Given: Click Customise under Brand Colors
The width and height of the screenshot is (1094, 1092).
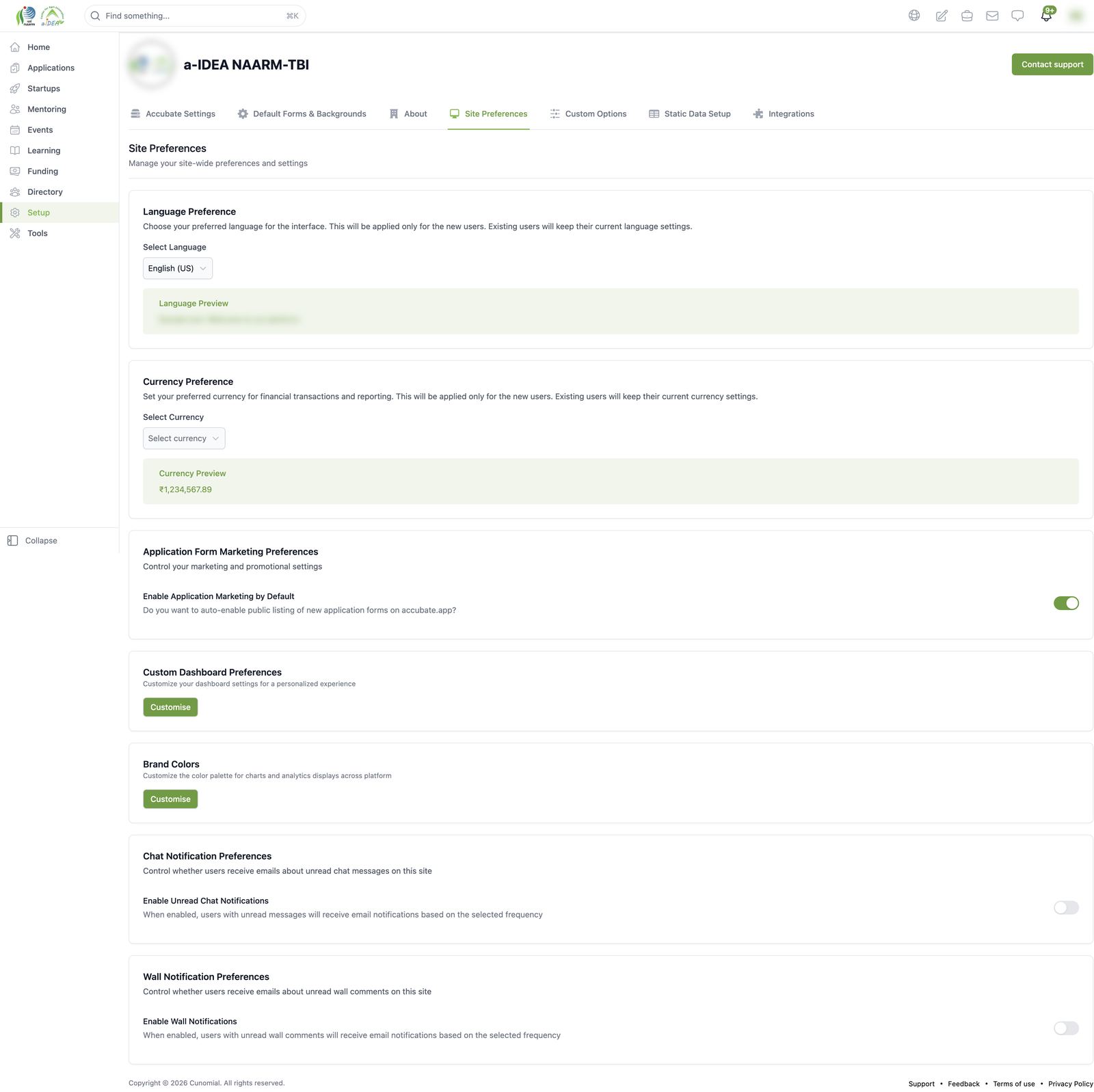Looking at the screenshot, I should coord(170,799).
